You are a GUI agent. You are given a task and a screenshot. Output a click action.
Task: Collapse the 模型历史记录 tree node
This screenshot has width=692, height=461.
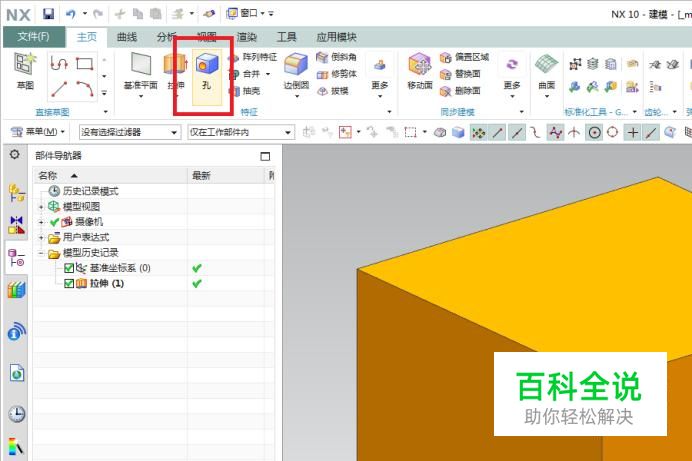(41, 253)
